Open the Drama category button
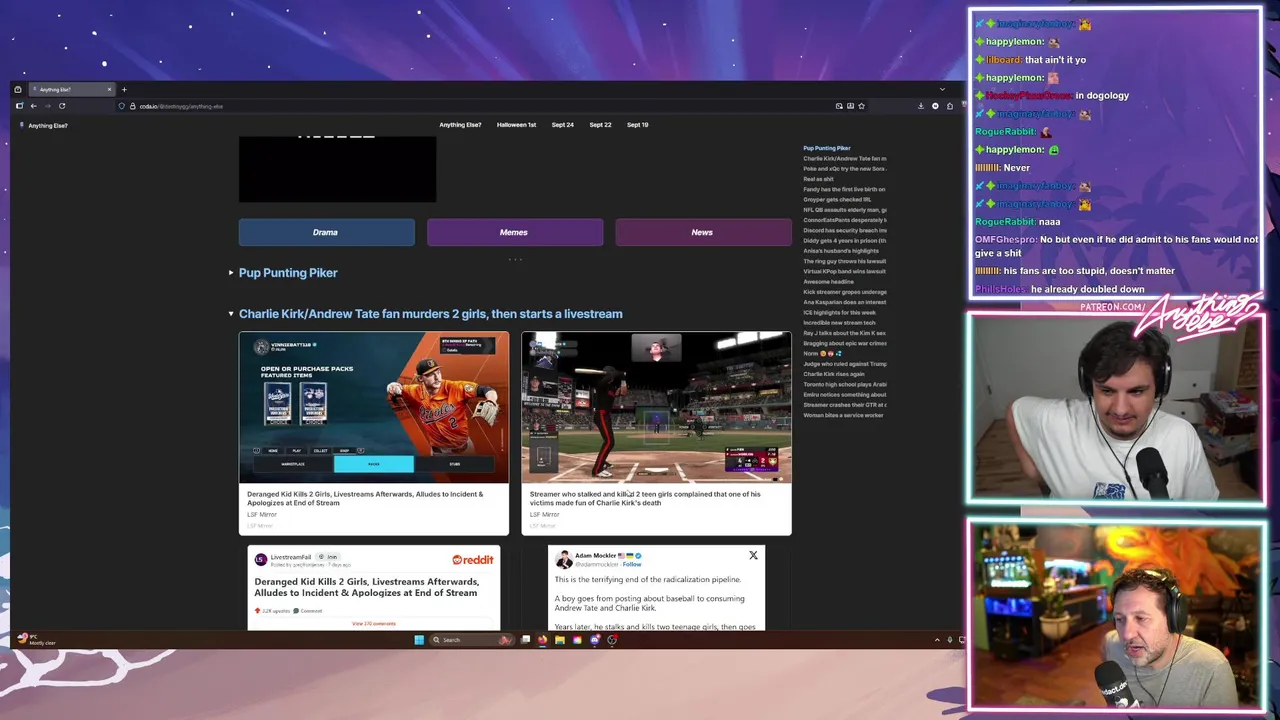The height and width of the screenshot is (720, 1280). point(326,232)
